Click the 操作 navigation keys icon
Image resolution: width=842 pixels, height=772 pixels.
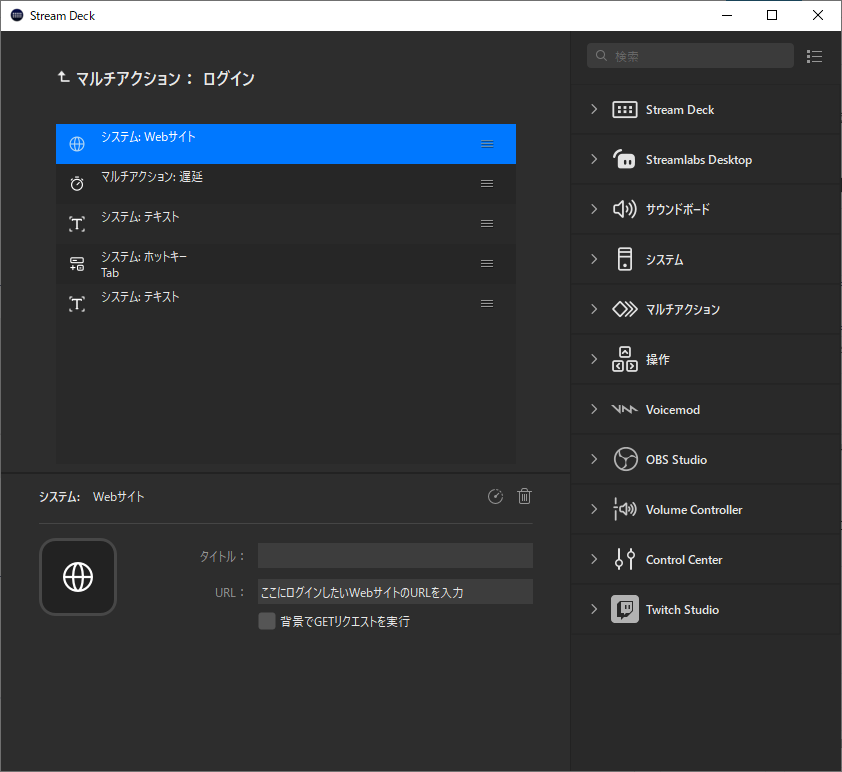[x=625, y=359]
